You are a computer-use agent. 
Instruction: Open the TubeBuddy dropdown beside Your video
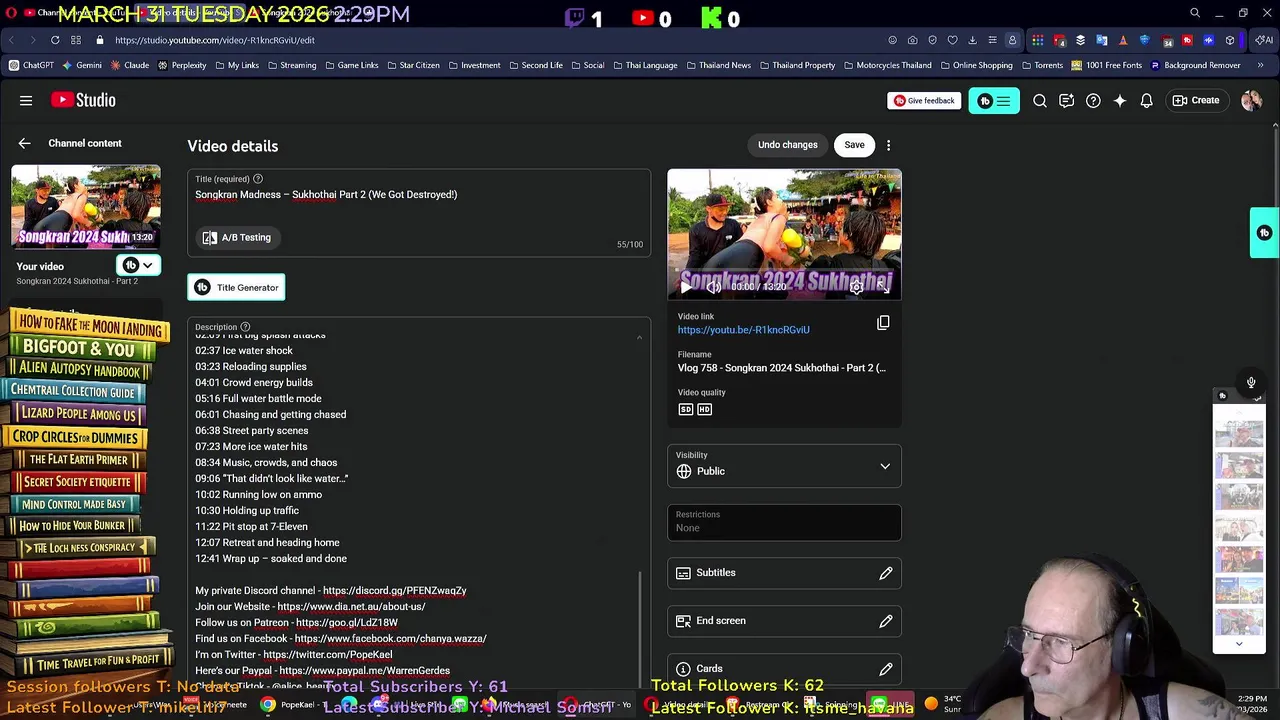point(138,265)
